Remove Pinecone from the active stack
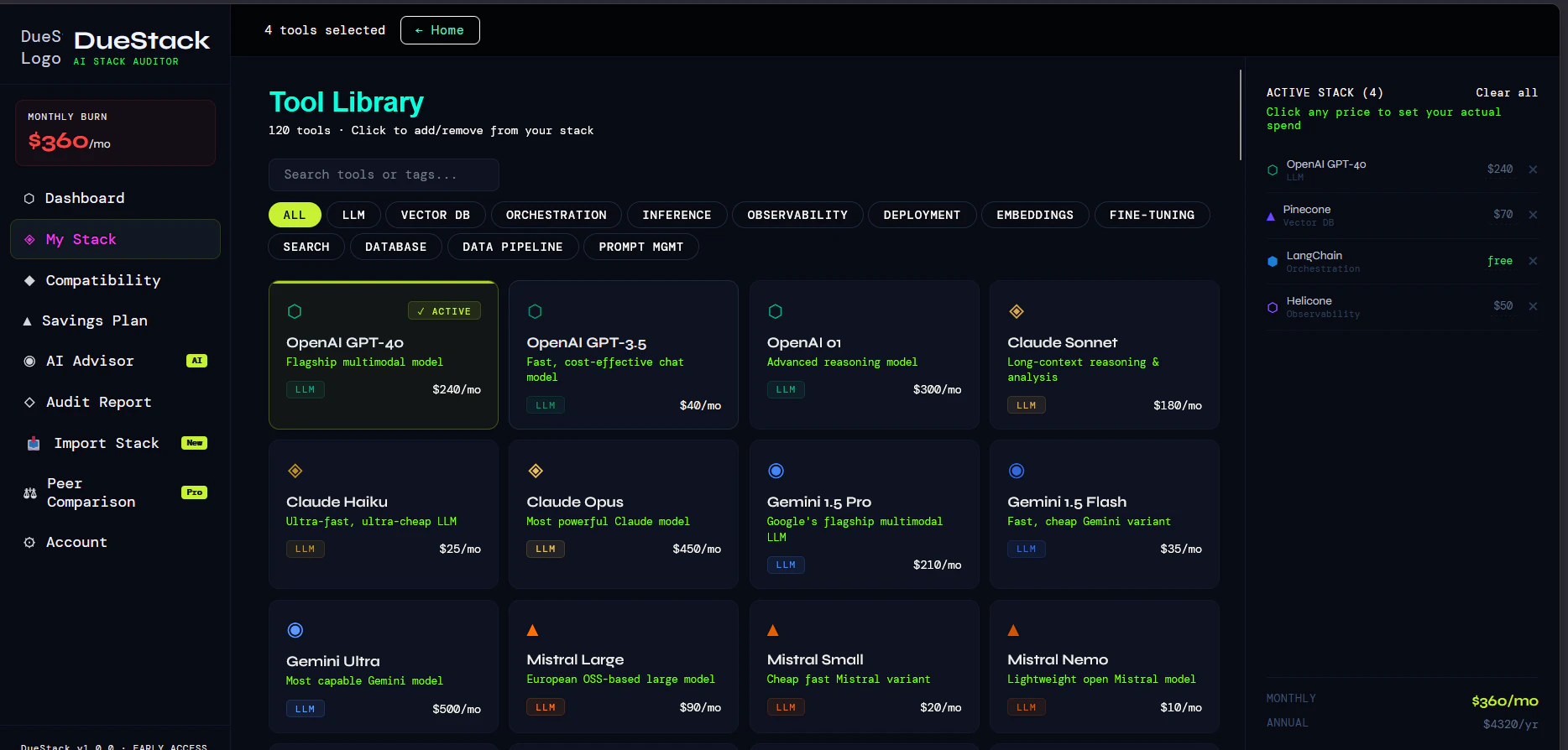The width and height of the screenshot is (1568, 750). (x=1533, y=215)
